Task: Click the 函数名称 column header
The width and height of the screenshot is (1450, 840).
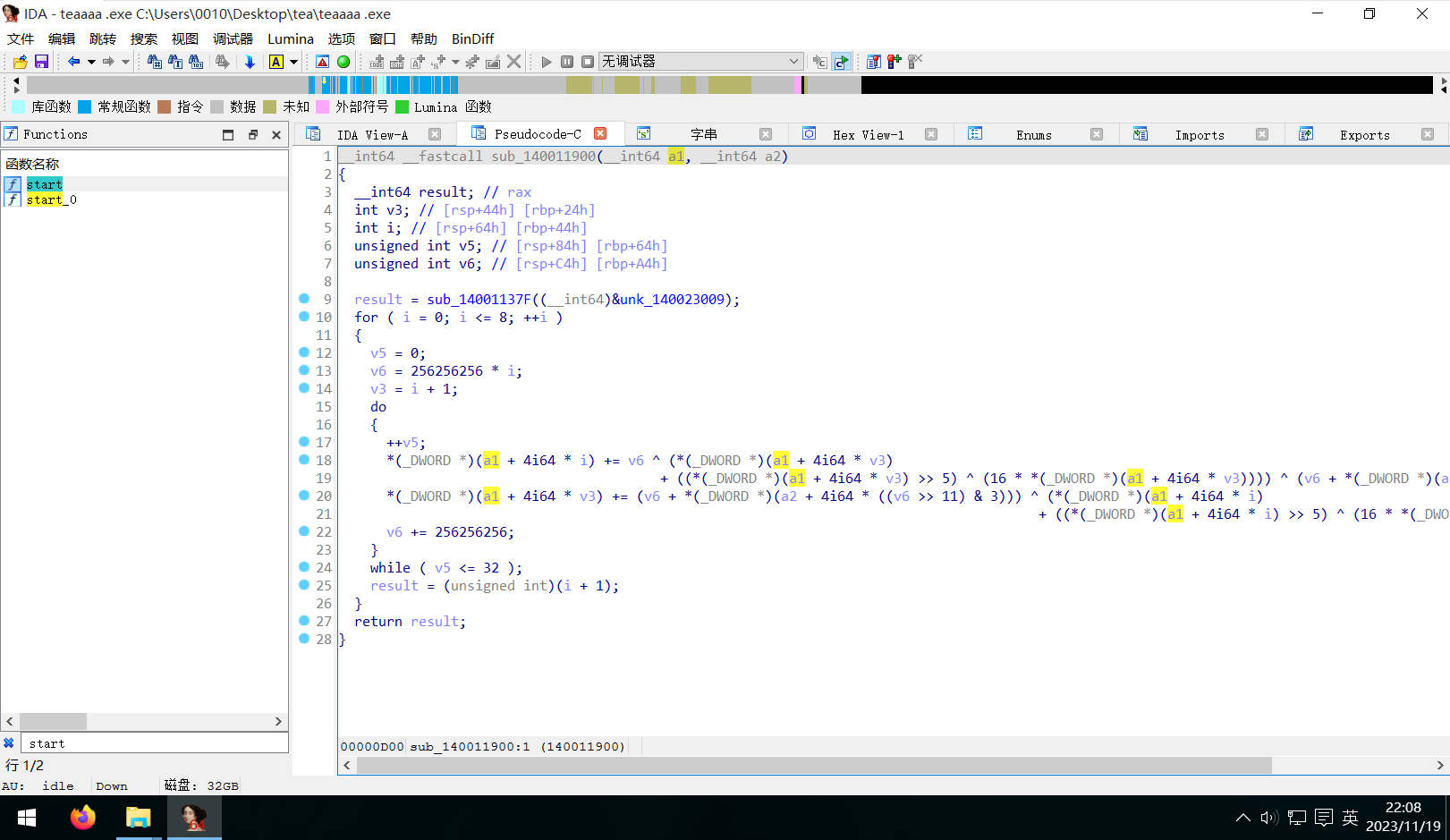Action: pyautogui.click(x=144, y=164)
